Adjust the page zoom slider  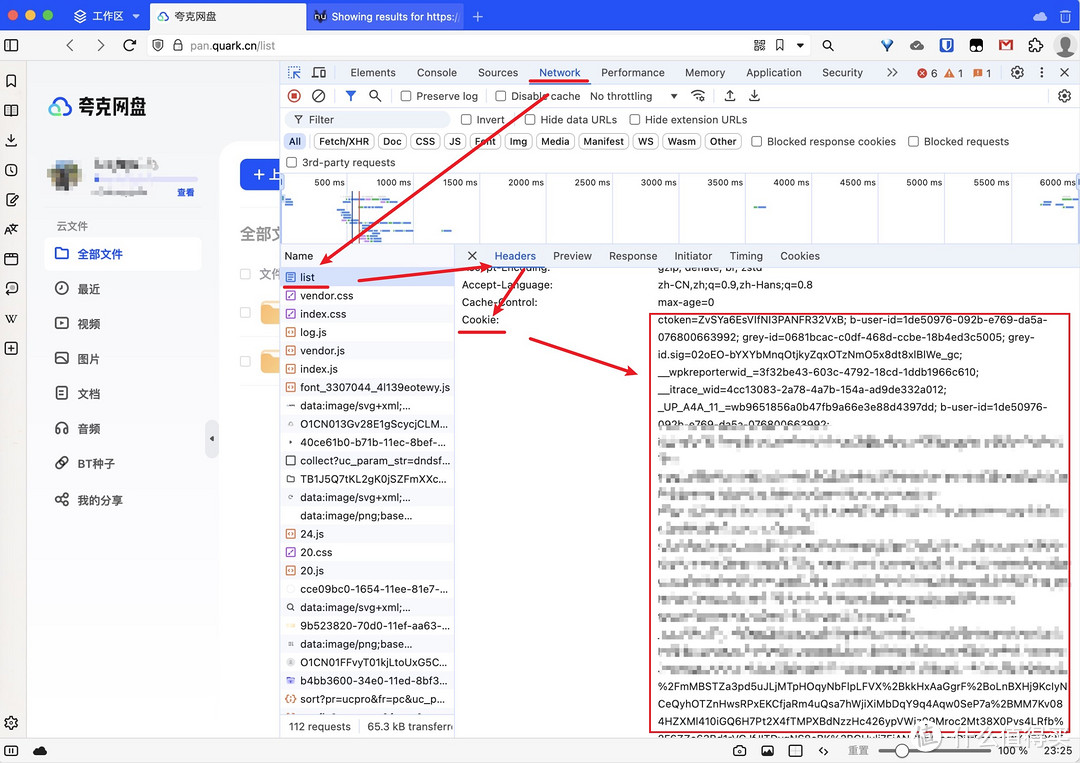pyautogui.click(x=902, y=750)
